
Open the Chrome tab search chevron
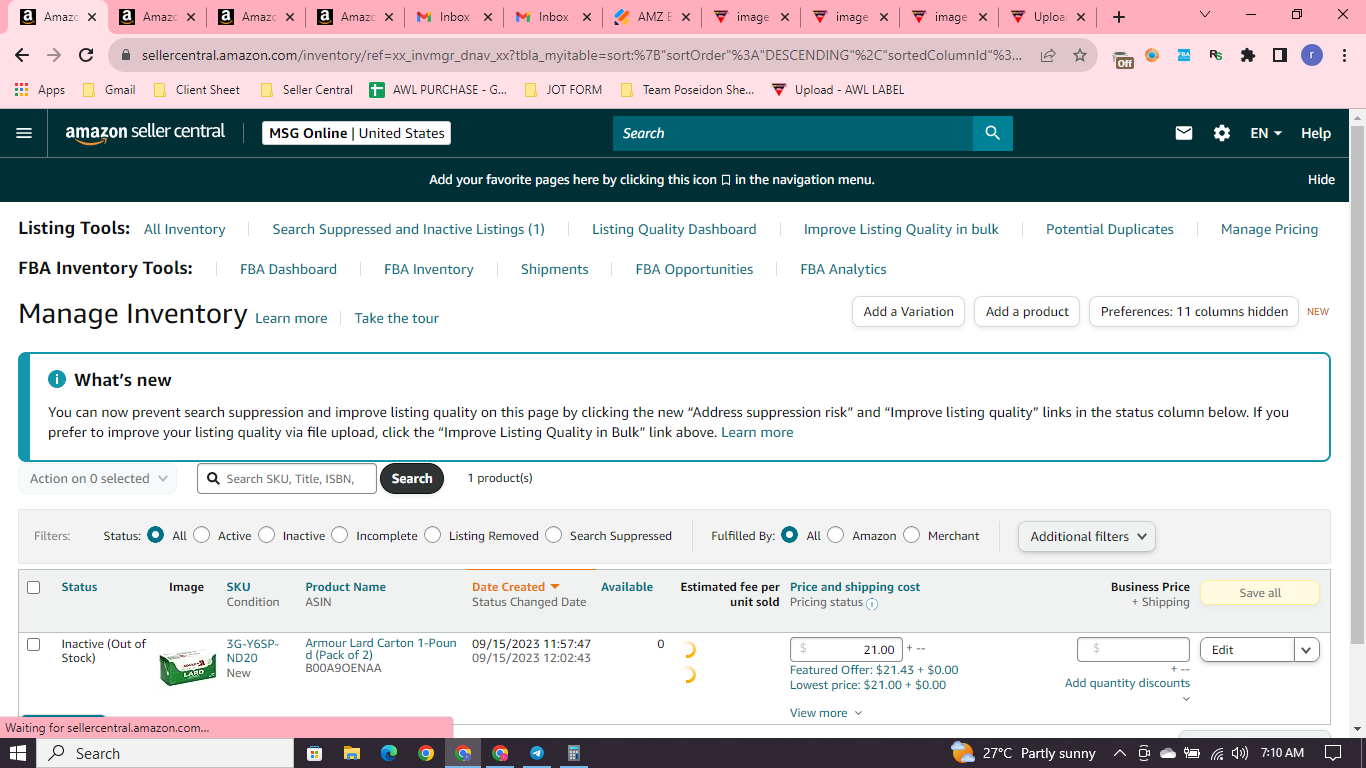tap(1204, 15)
